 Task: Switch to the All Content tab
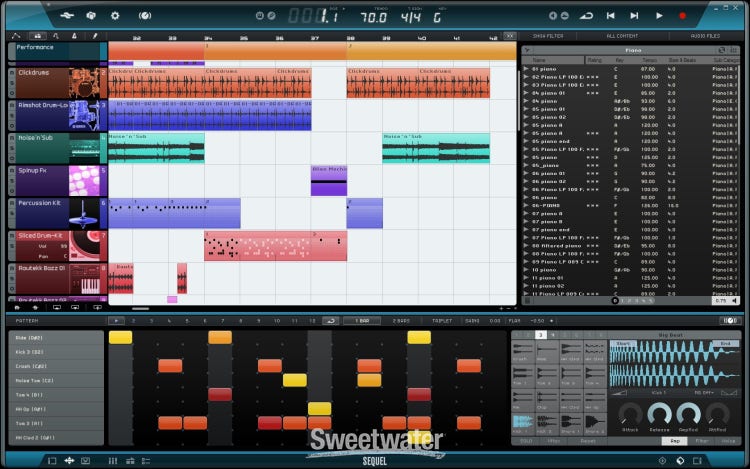tap(623, 36)
